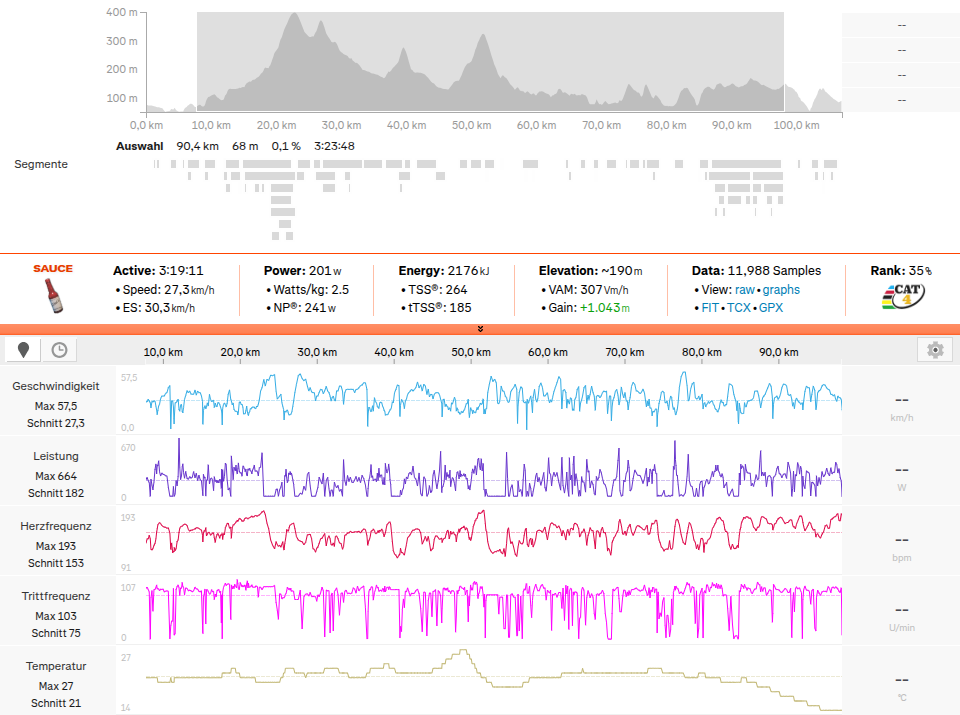
Task: Click the Herzfrequenz chart label
Action: tap(56, 526)
